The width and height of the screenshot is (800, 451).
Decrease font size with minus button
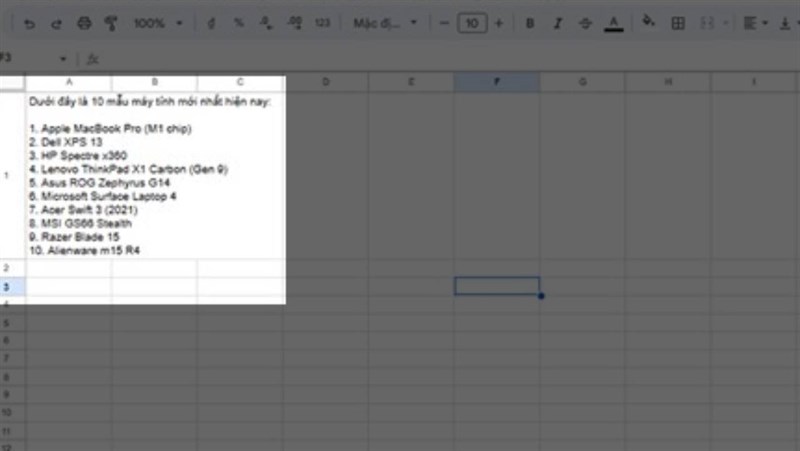coord(444,23)
